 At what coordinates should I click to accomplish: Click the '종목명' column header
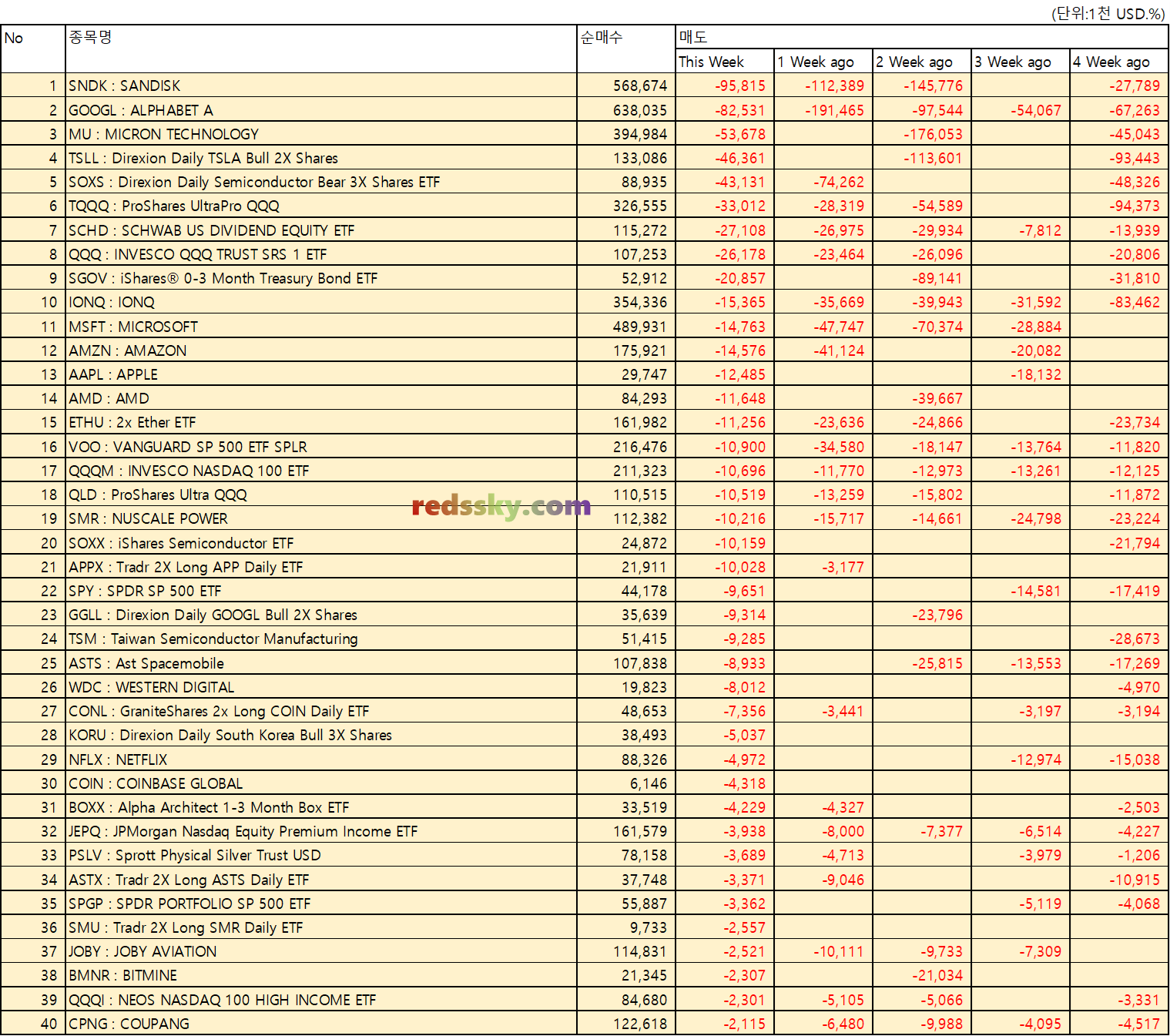coord(321,49)
